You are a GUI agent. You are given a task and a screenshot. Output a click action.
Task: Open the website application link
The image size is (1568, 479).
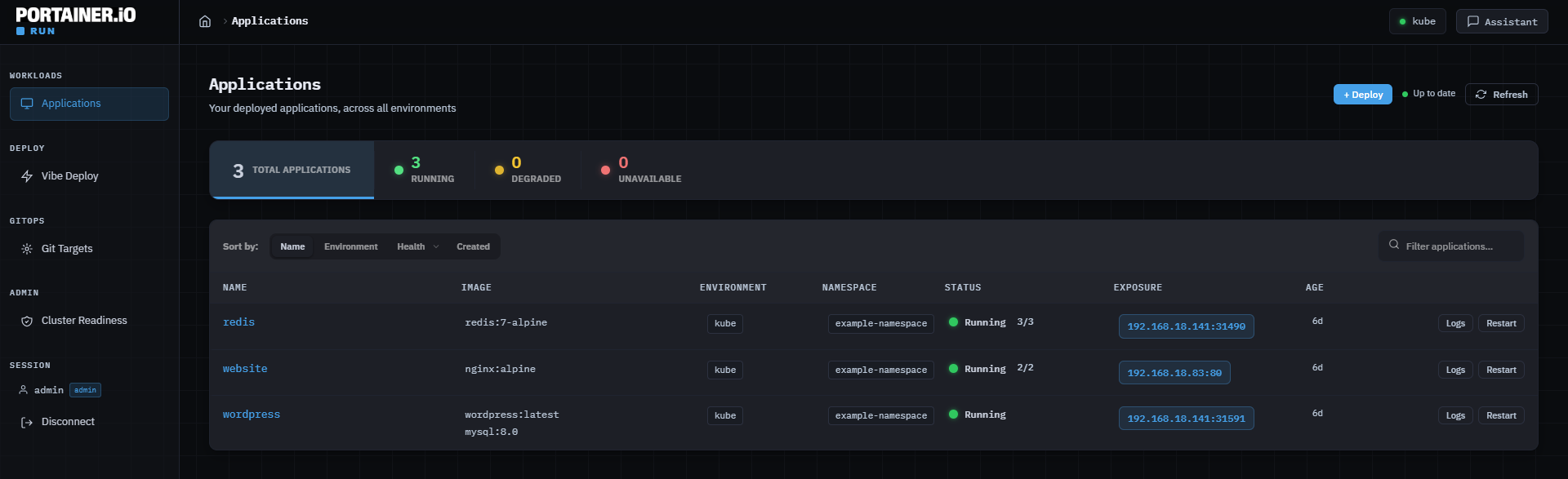[245, 369]
